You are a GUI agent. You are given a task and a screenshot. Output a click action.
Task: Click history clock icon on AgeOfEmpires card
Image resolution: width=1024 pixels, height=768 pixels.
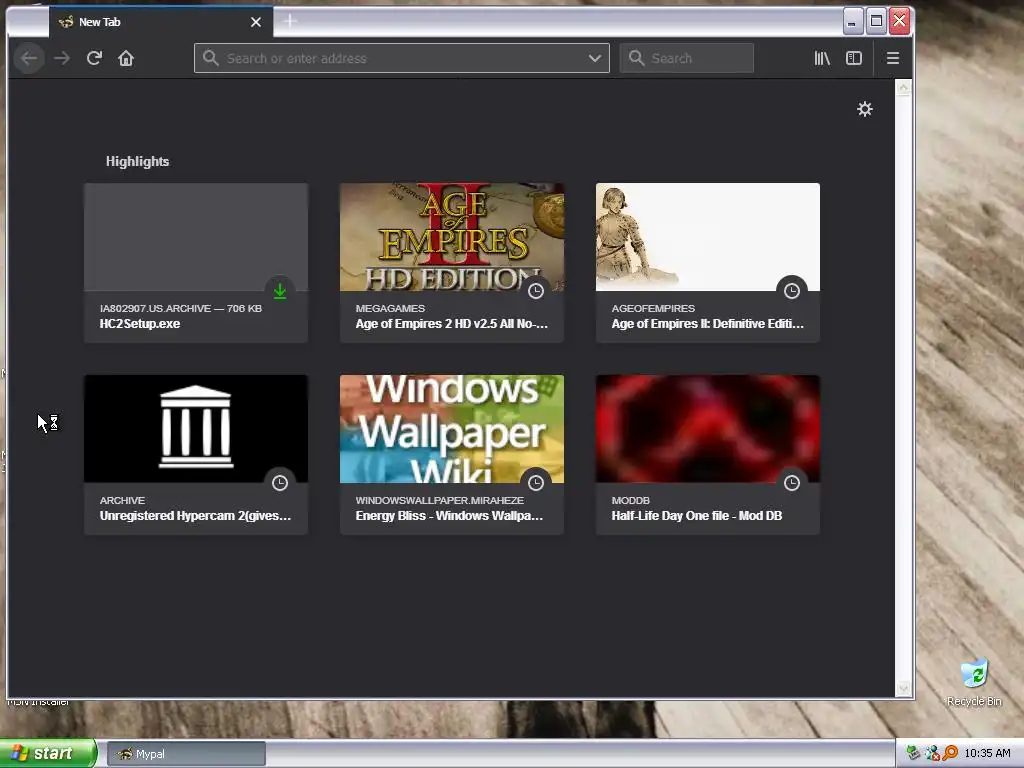coord(792,291)
